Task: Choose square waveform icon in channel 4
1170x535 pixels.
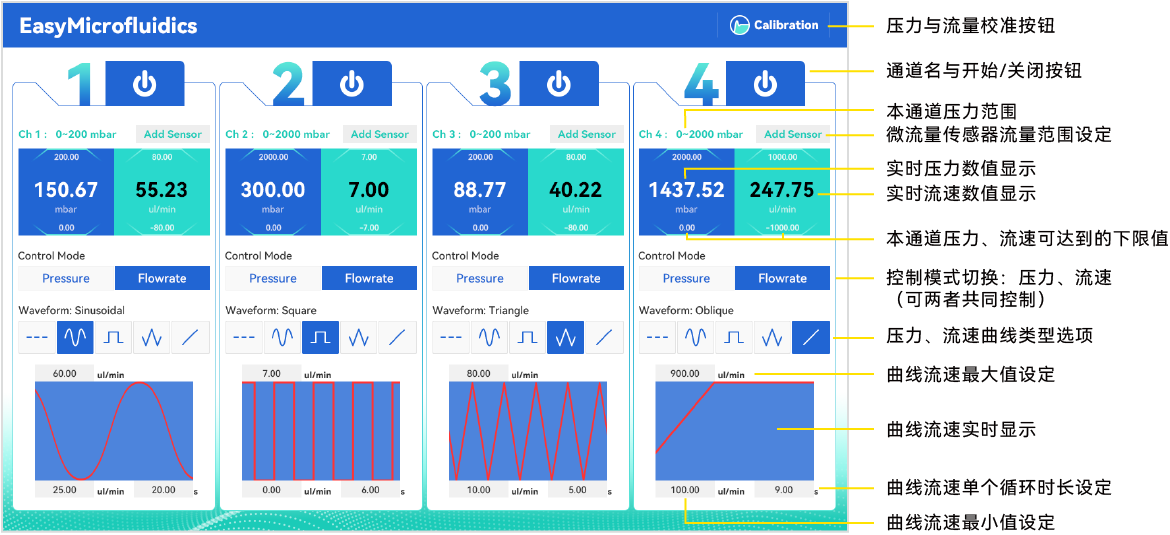Action: [x=734, y=337]
